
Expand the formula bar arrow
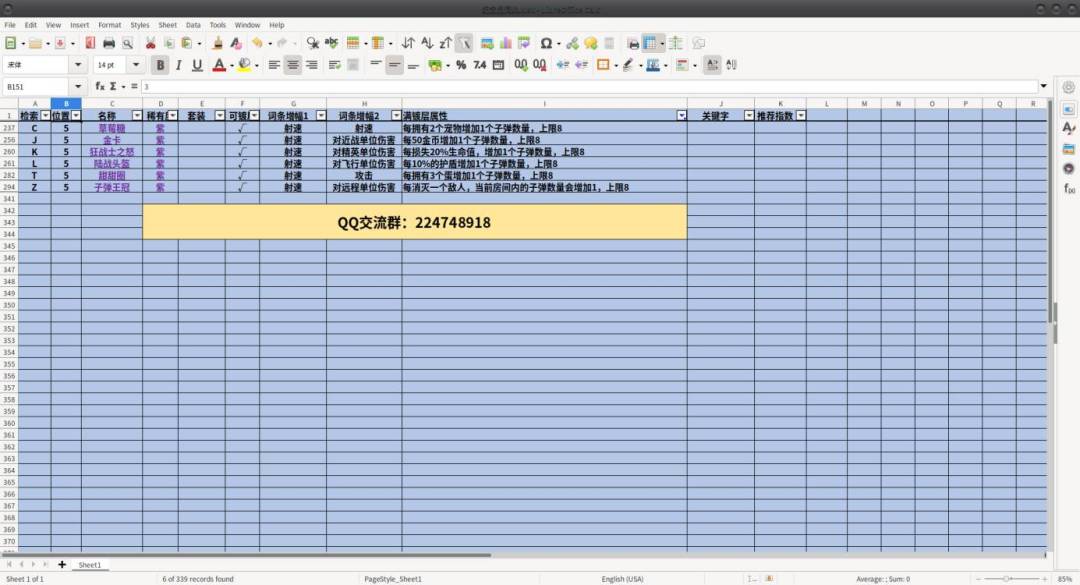pyautogui.click(x=1043, y=86)
